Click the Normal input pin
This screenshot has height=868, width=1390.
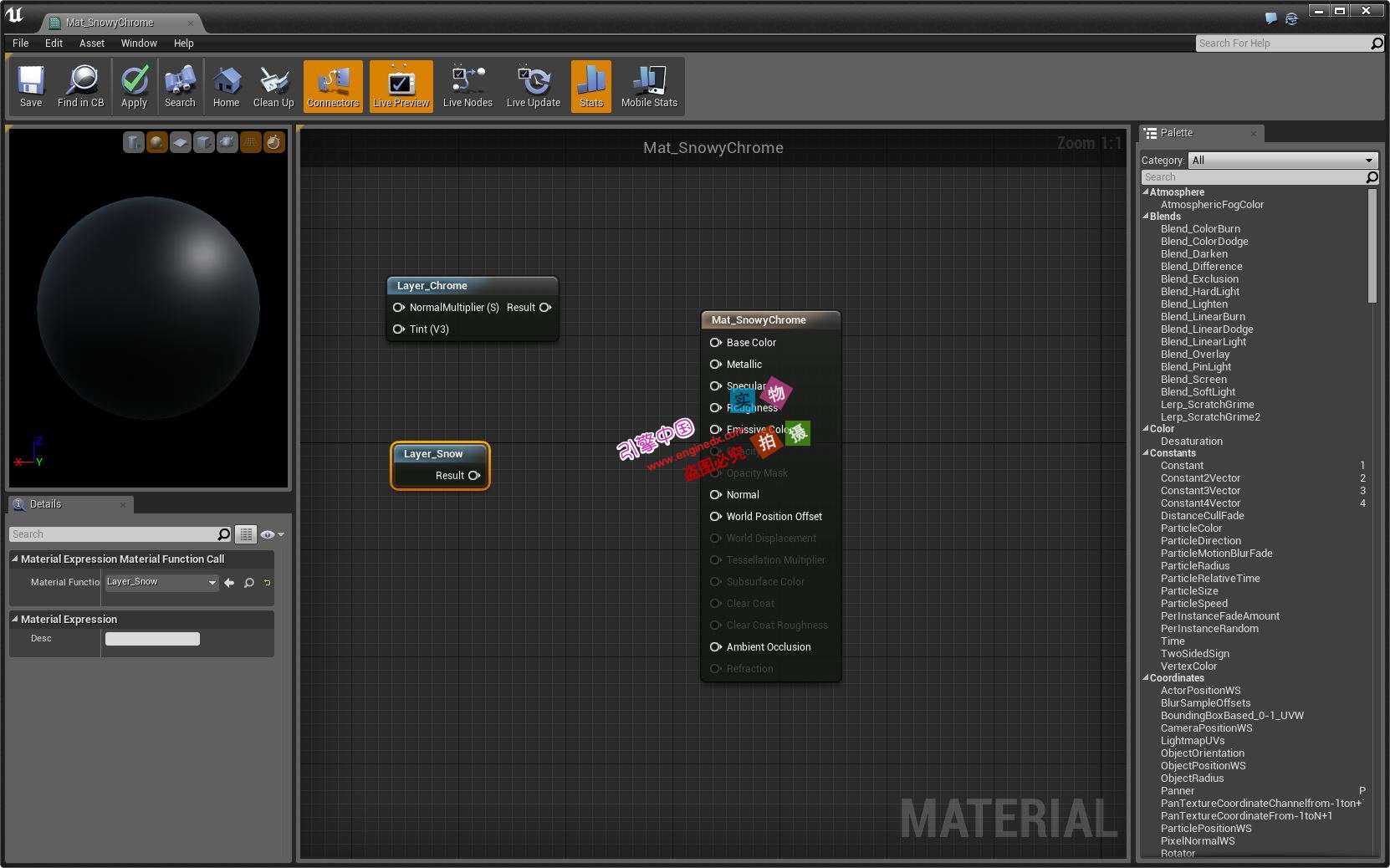[716, 495]
